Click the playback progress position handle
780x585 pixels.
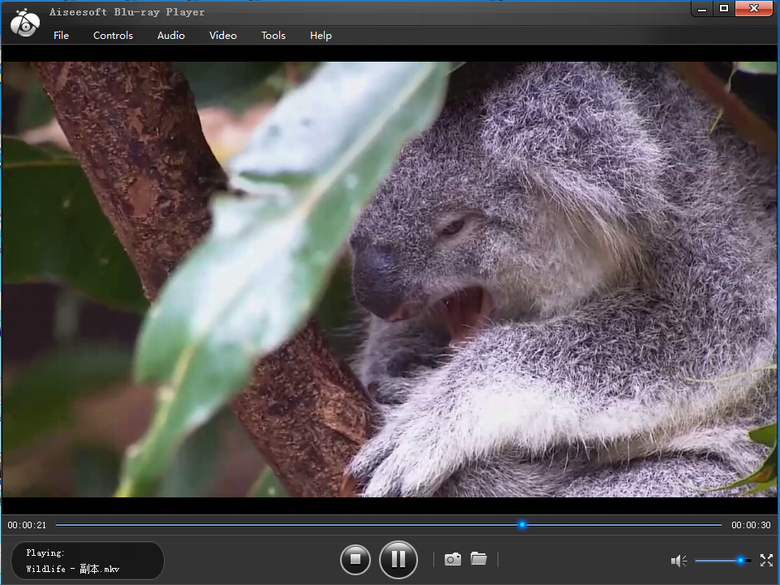point(522,524)
